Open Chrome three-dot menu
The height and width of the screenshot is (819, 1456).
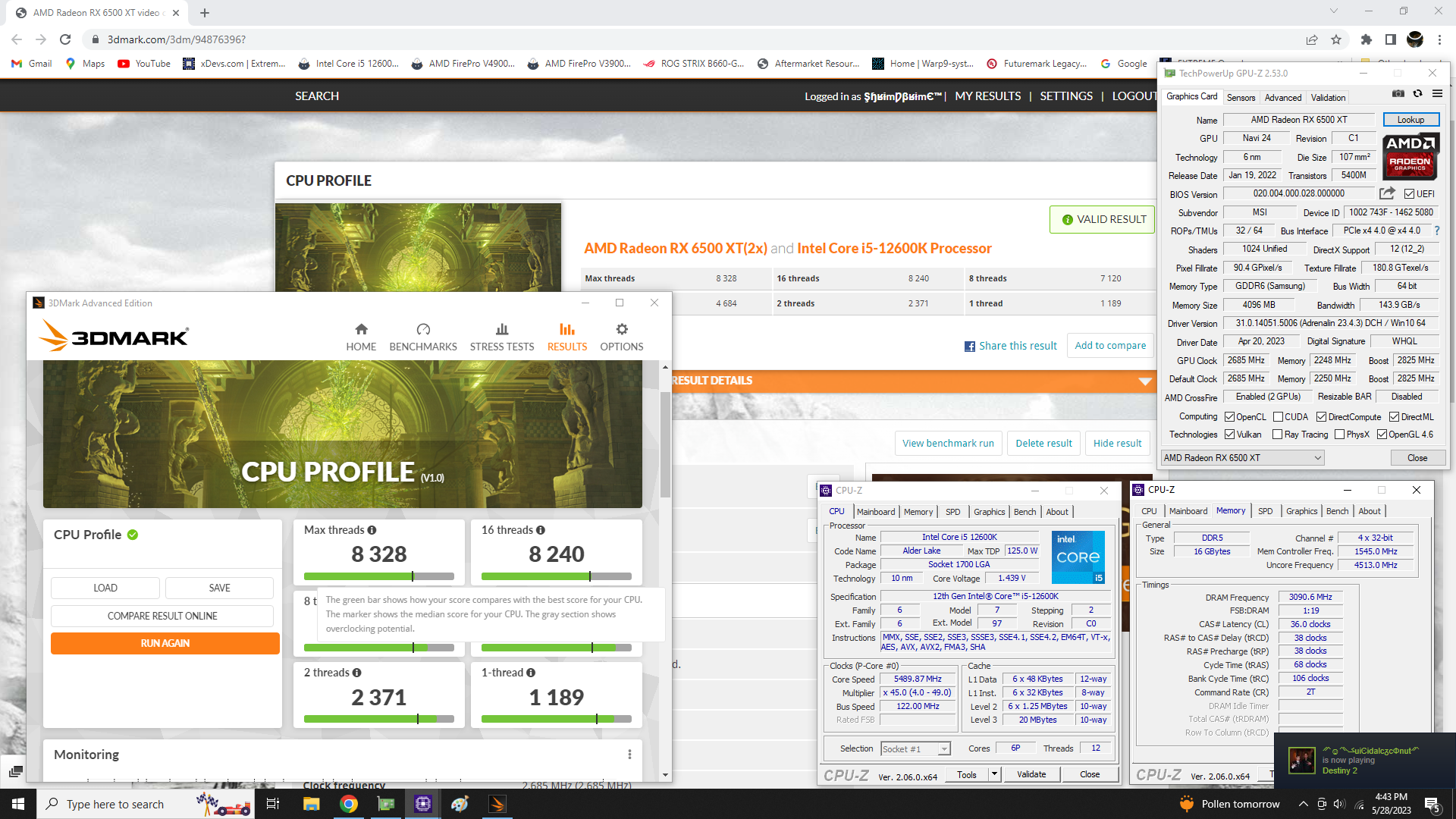[1440, 39]
